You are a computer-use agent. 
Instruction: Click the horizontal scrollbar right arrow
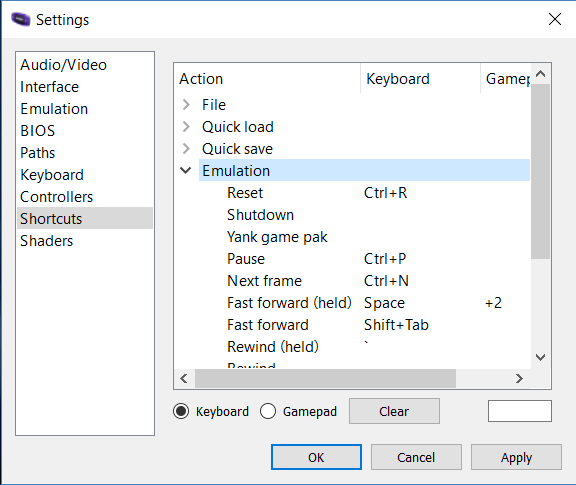click(x=519, y=378)
